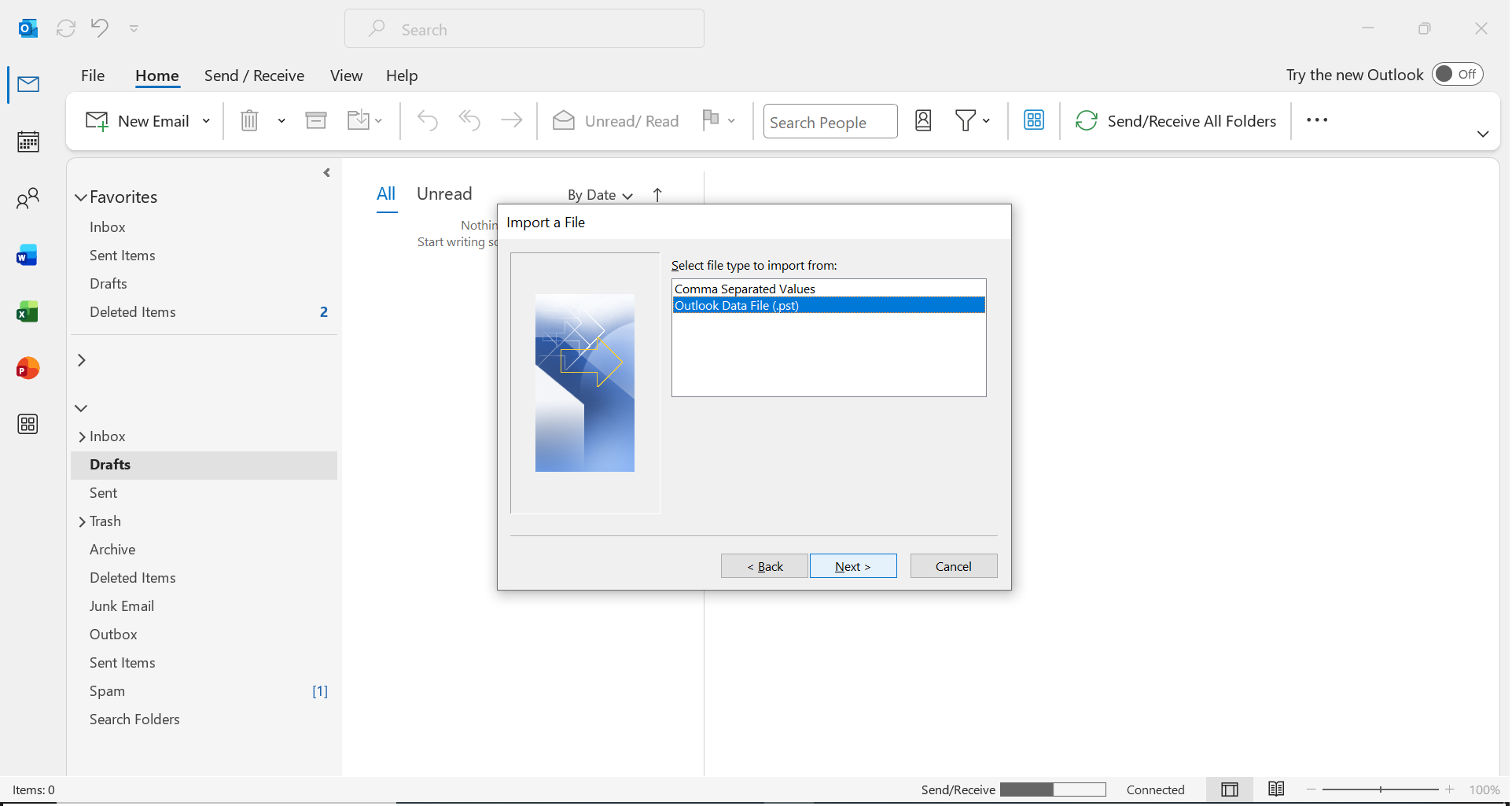
Task: Open People contacts in sidebar
Action: [28, 198]
